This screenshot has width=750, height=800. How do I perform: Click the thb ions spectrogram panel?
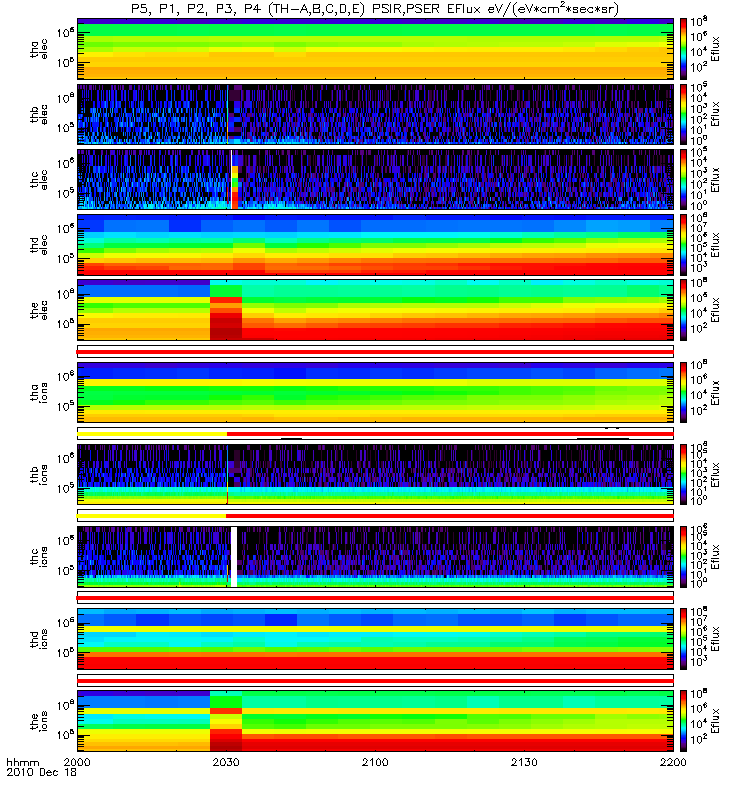point(376,474)
